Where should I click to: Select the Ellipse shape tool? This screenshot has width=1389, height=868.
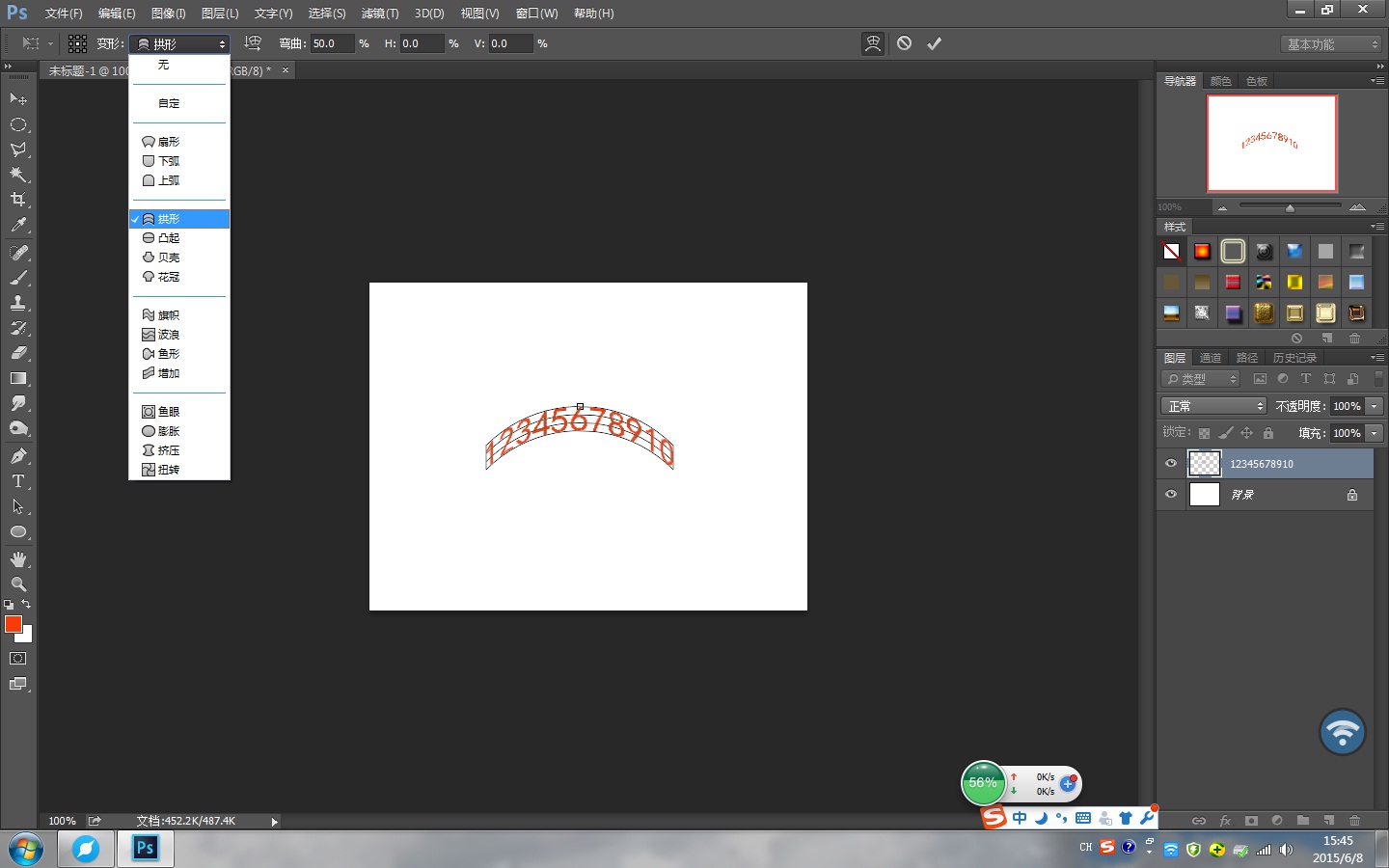18,531
